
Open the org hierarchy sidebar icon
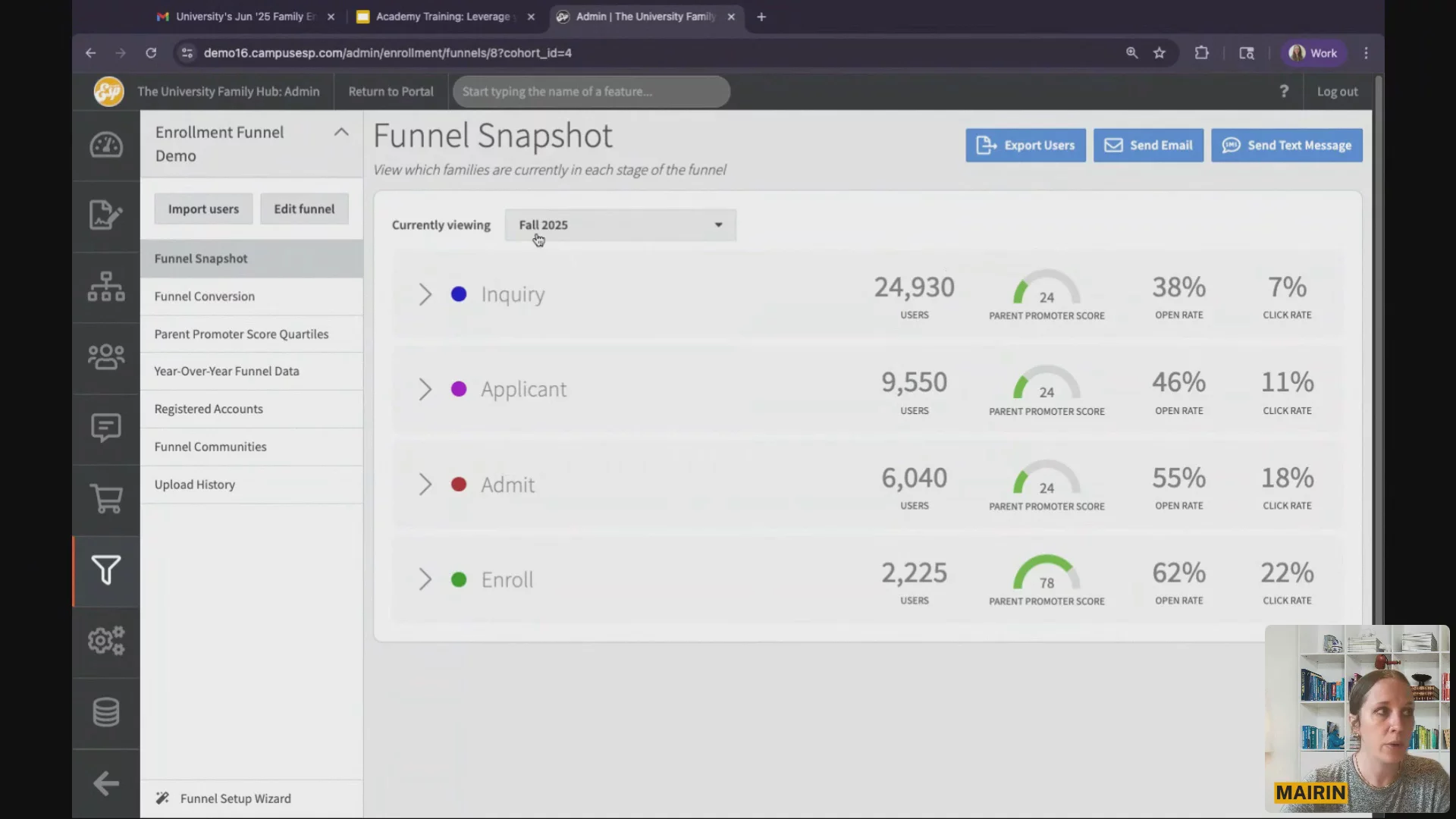tap(106, 287)
